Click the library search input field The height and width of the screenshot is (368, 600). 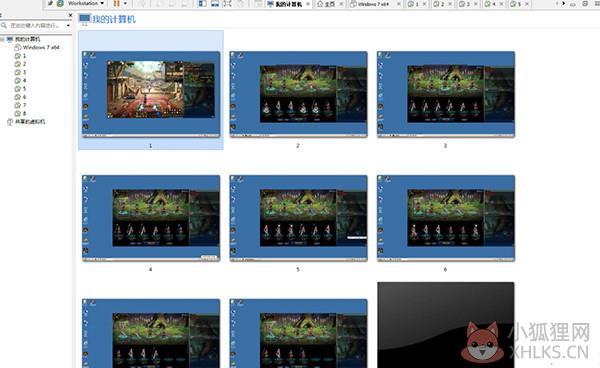(x=34, y=26)
